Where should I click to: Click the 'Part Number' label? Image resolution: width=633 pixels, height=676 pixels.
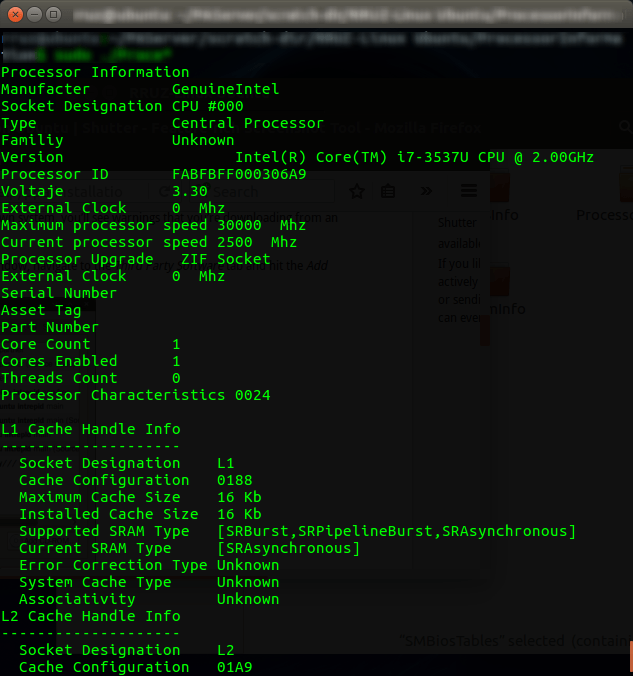tap(50, 327)
